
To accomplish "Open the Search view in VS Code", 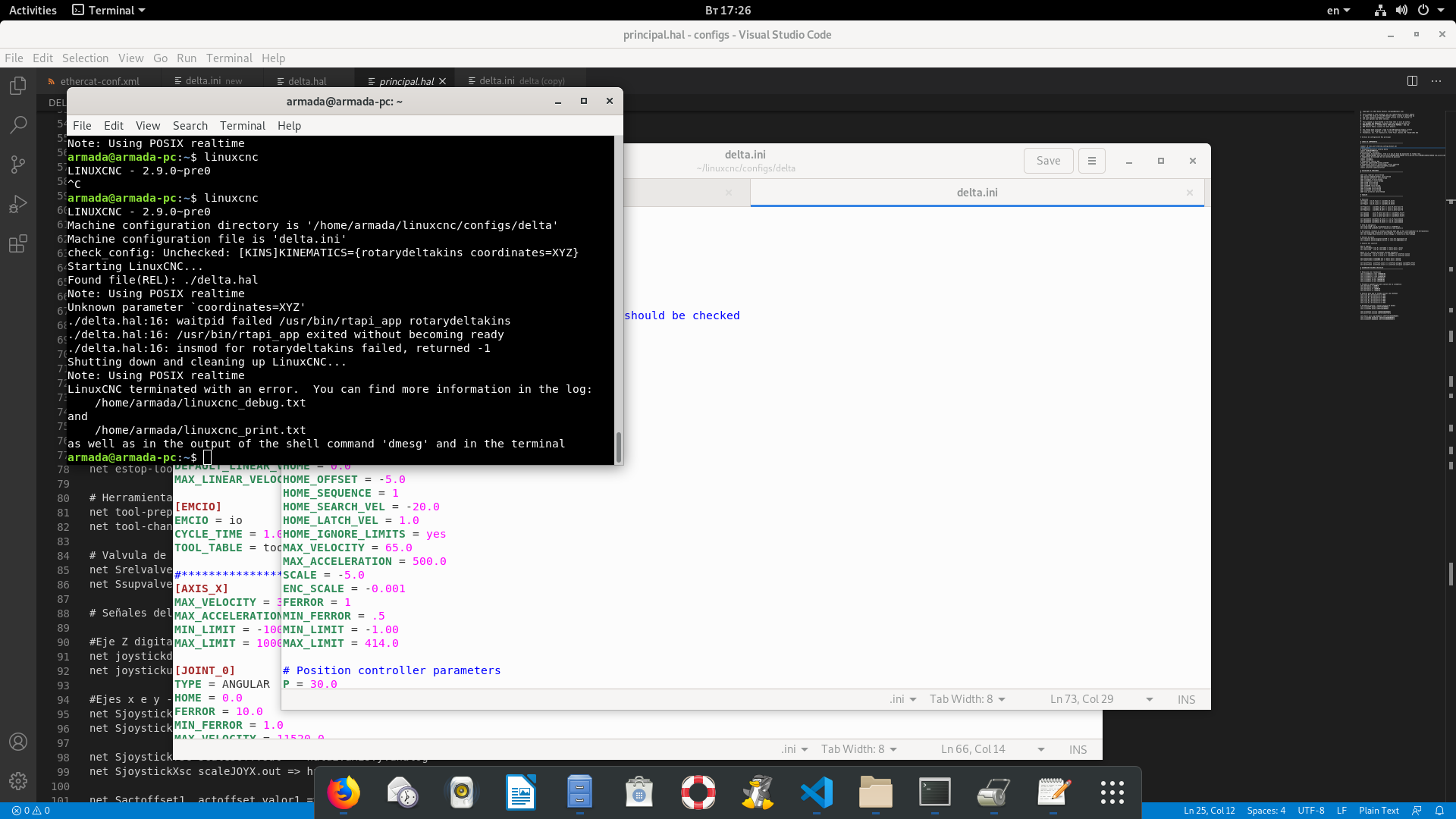I will click(x=18, y=125).
